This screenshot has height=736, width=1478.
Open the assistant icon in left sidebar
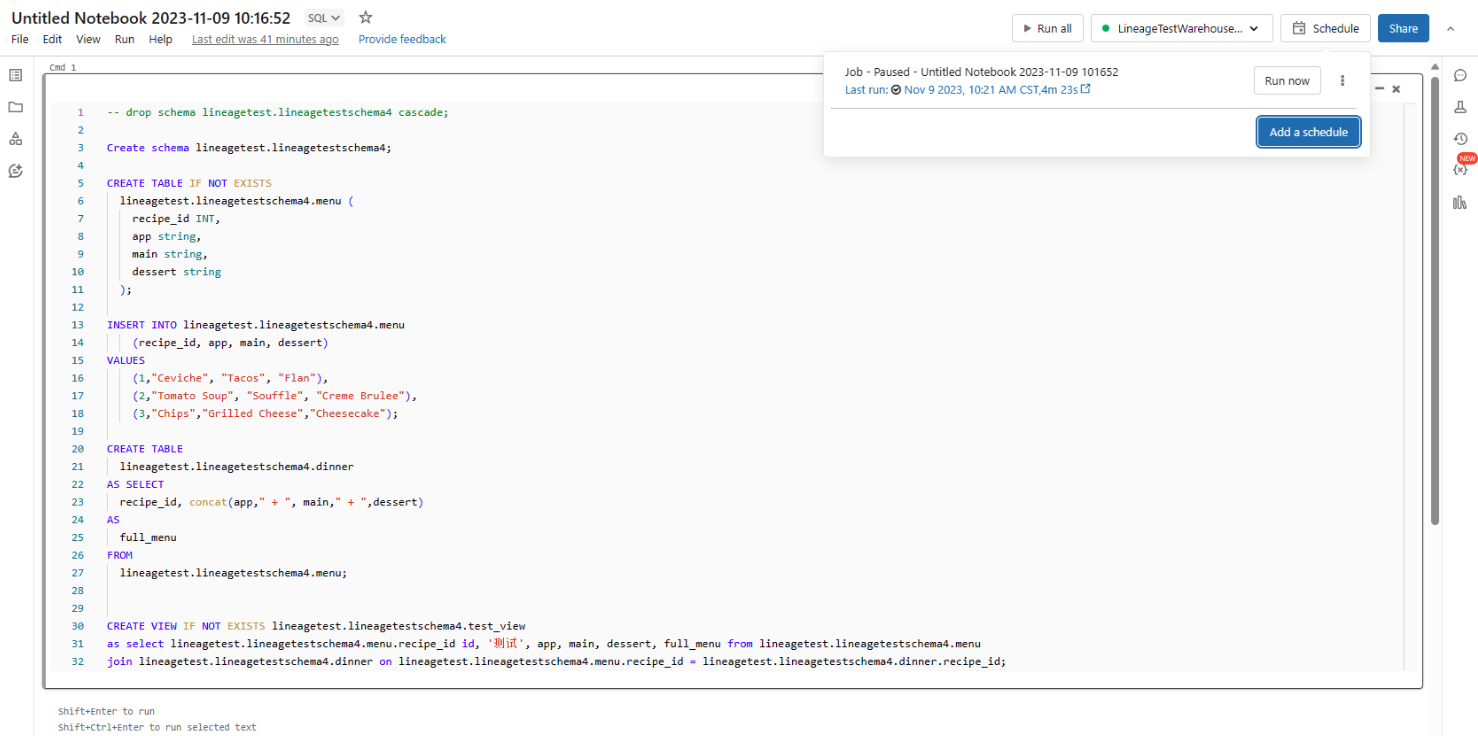point(15,171)
